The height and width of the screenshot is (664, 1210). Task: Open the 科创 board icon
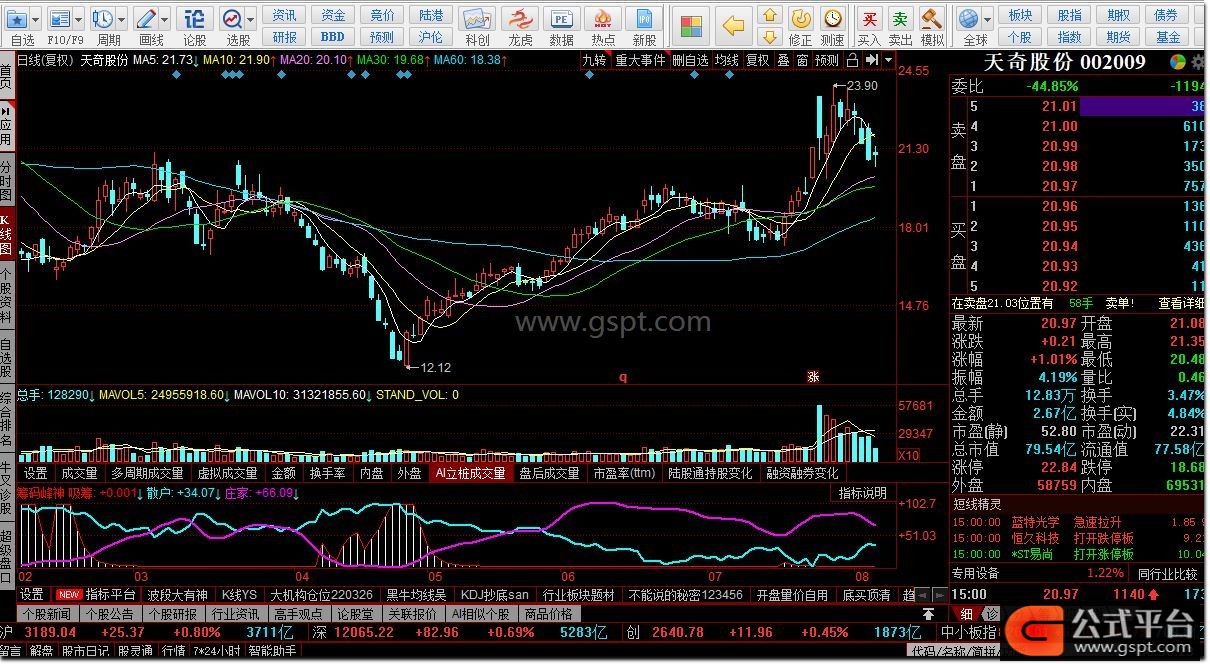pos(478,19)
